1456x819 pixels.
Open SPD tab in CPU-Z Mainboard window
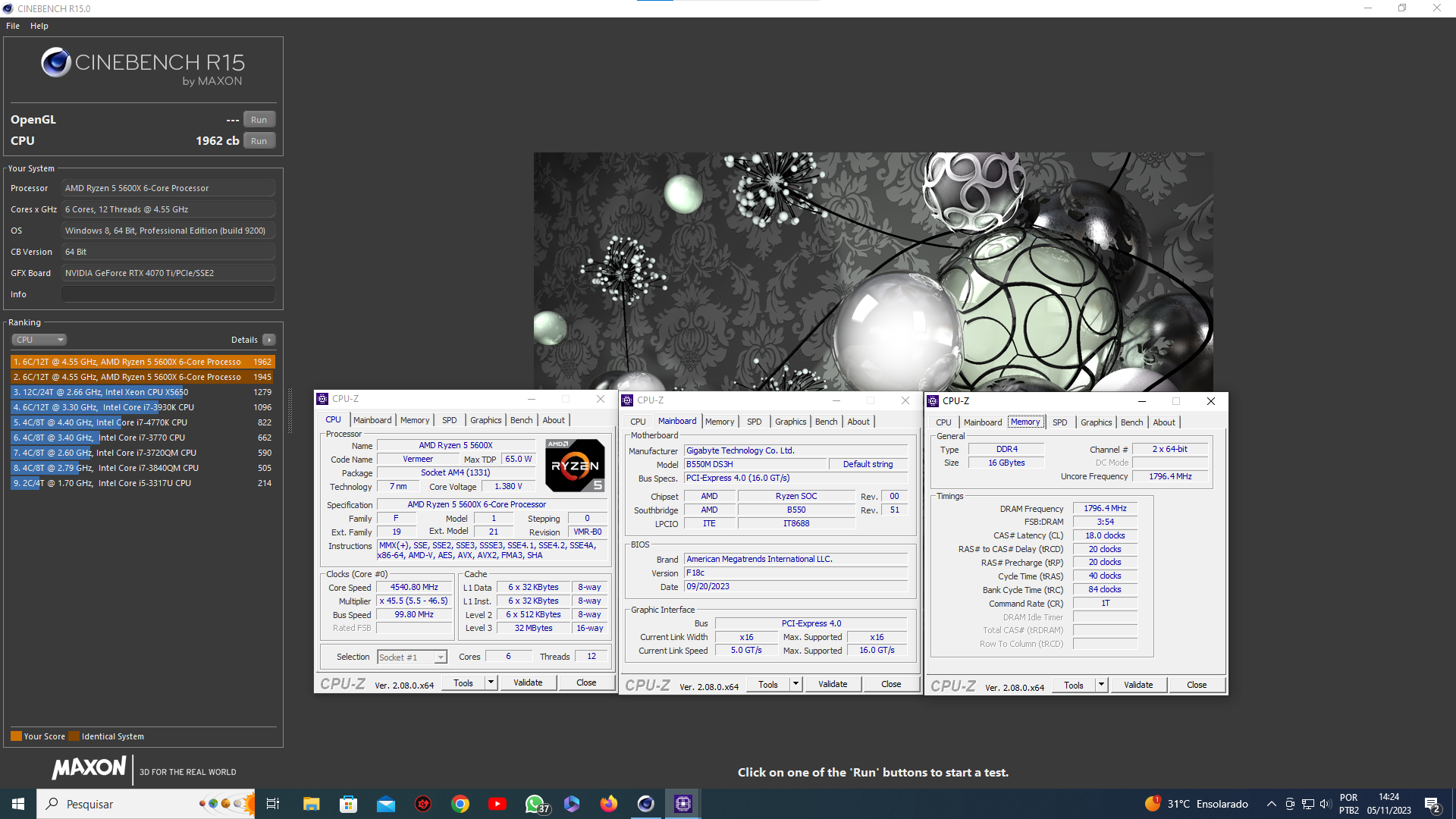click(x=754, y=422)
